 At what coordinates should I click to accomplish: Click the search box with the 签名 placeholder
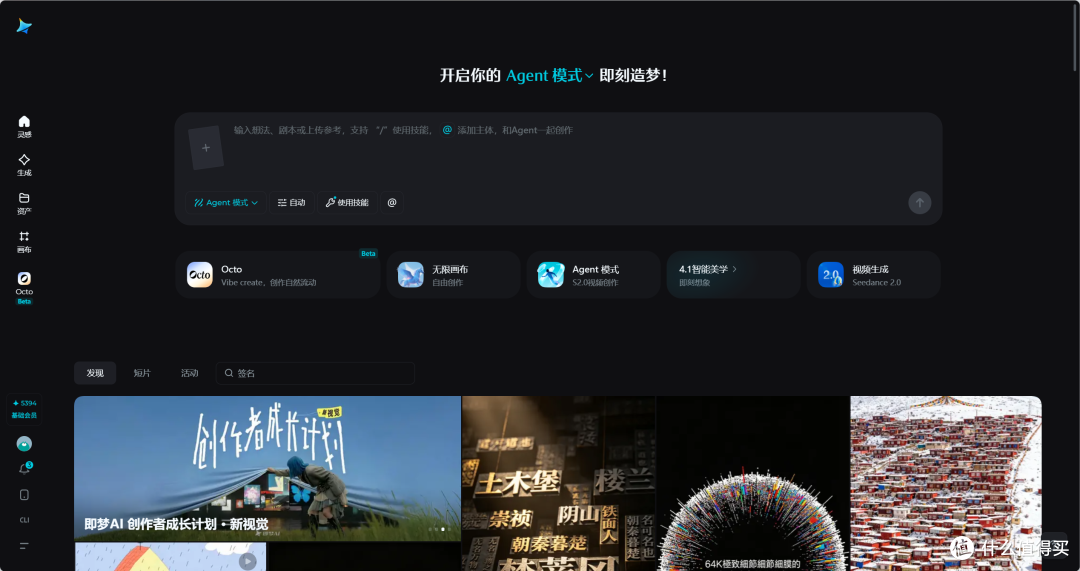click(315, 373)
